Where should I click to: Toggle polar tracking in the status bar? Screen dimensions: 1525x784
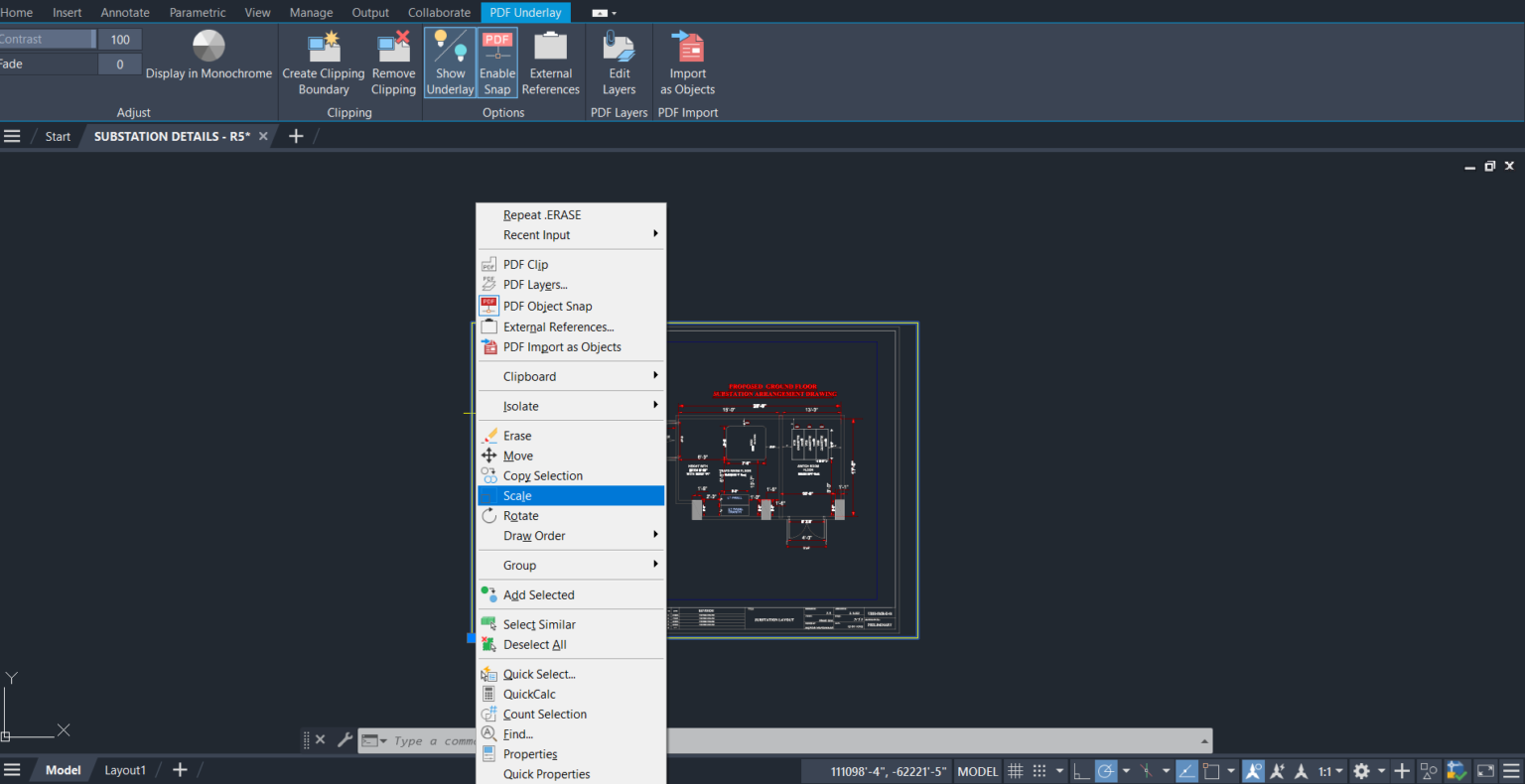click(1106, 771)
